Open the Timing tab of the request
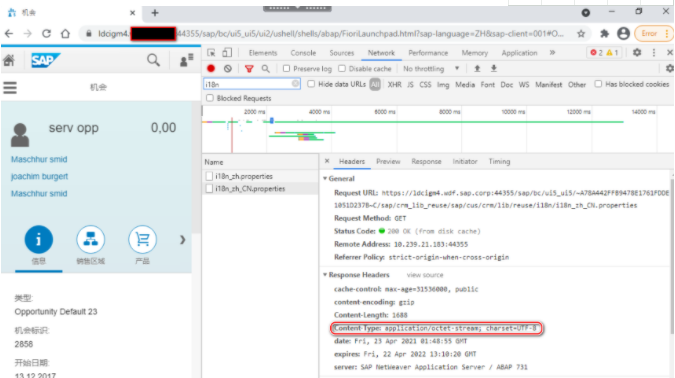The height and width of the screenshot is (378, 675). 499,161
